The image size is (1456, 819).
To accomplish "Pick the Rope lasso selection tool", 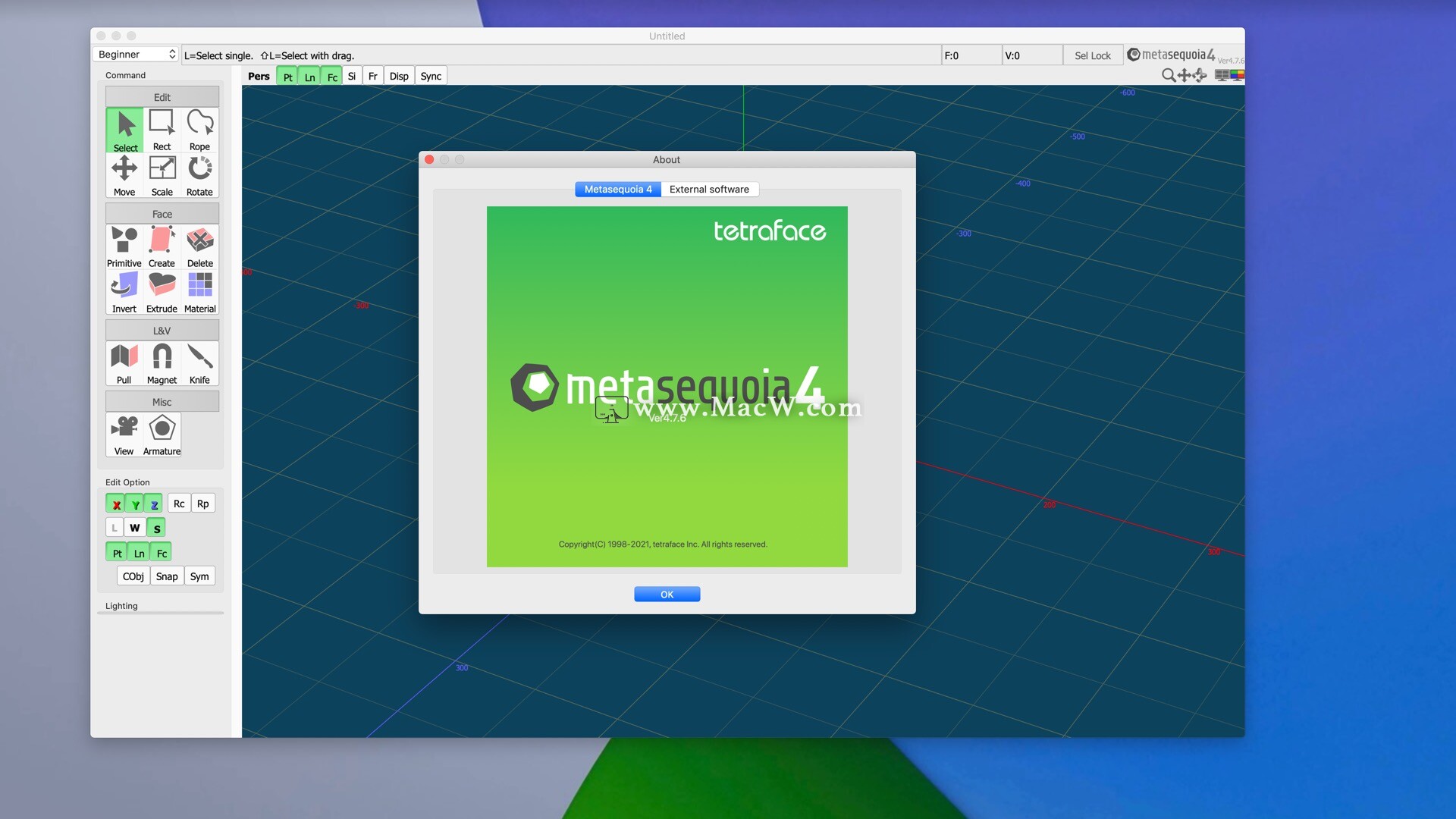I will (x=199, y=130).
